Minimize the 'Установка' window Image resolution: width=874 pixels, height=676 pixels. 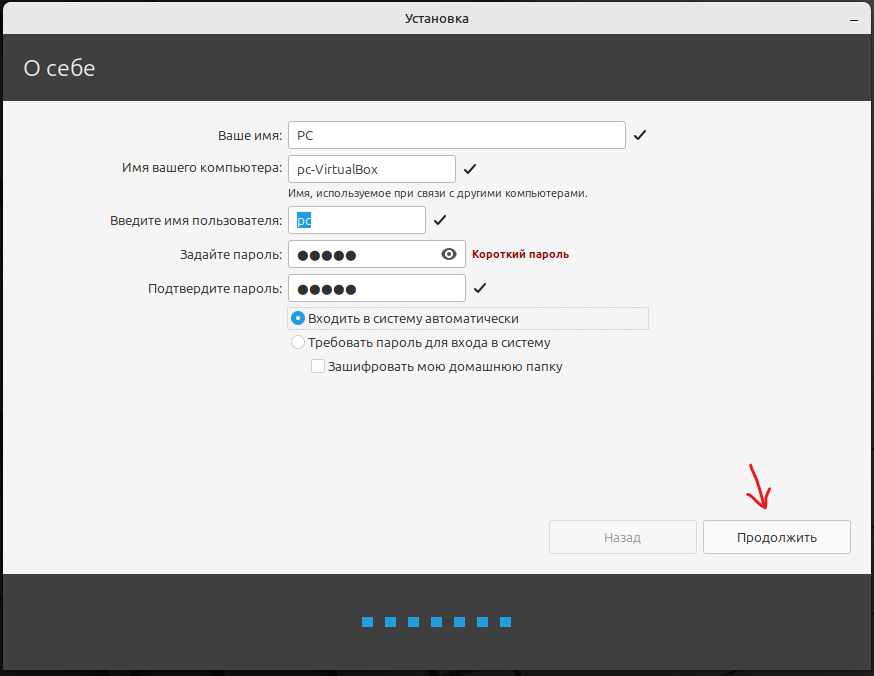[x=853, y=20]
